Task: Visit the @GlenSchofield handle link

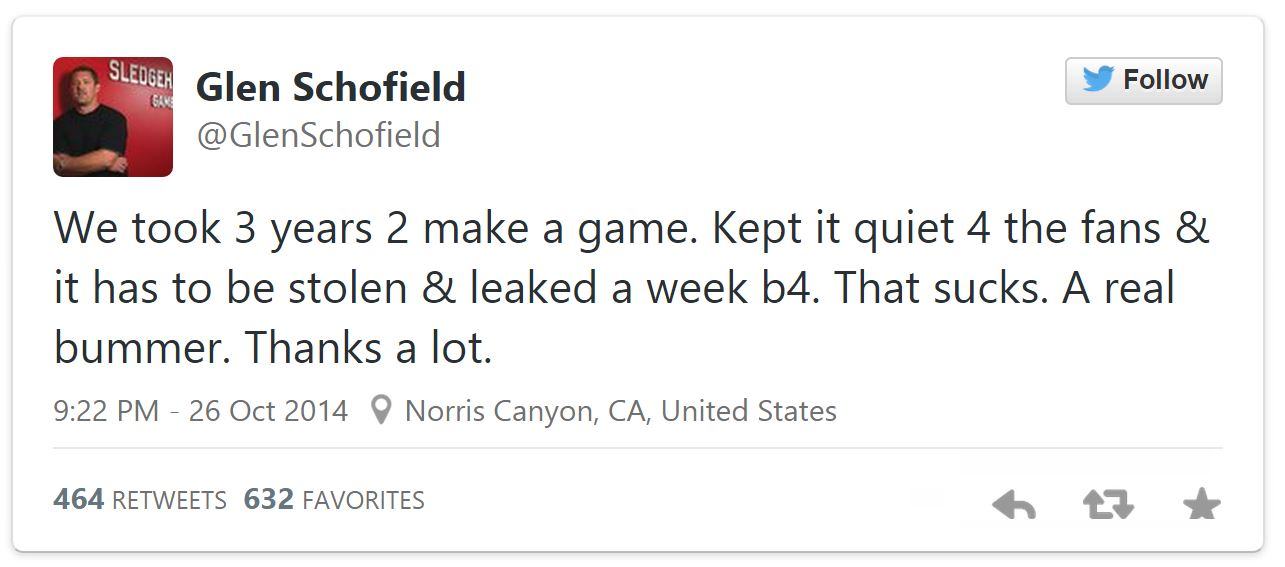Action: coord(318,135)
